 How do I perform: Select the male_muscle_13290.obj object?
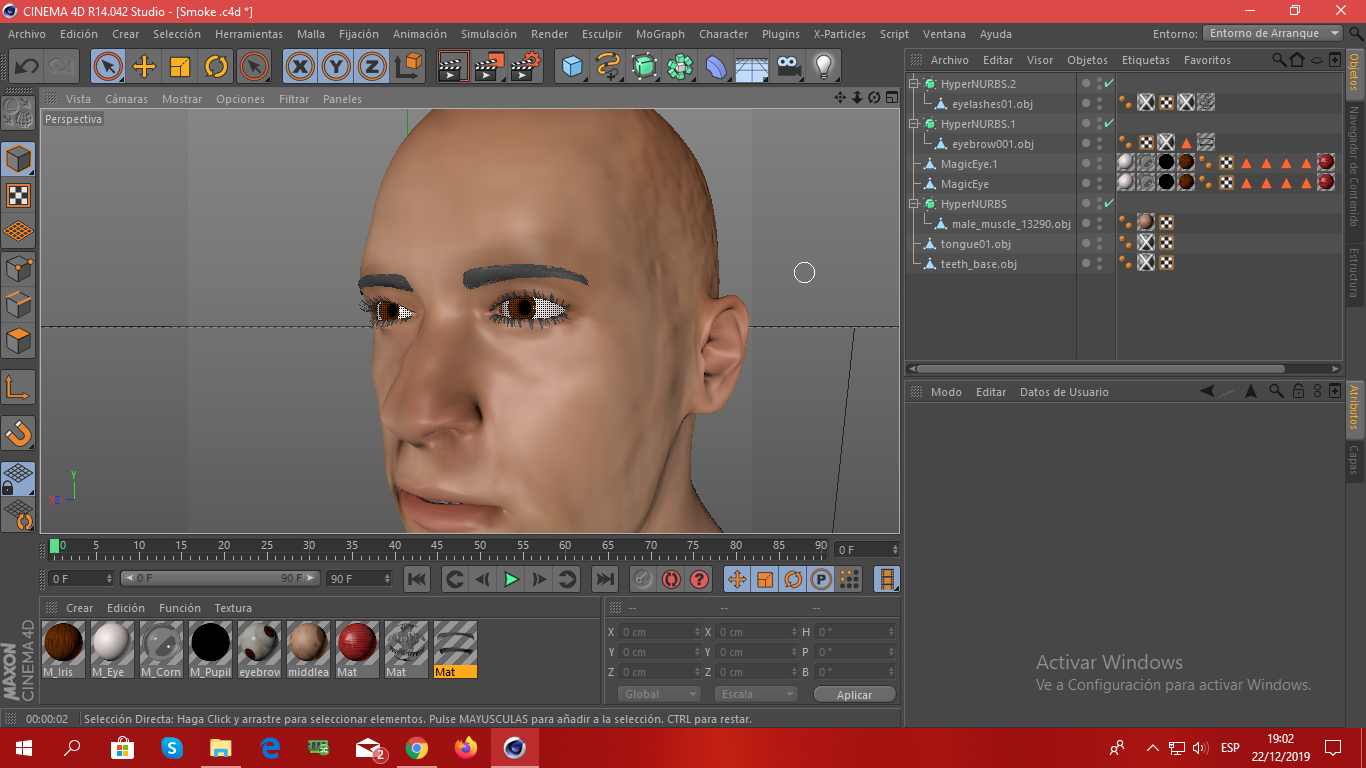(1011, 224)
